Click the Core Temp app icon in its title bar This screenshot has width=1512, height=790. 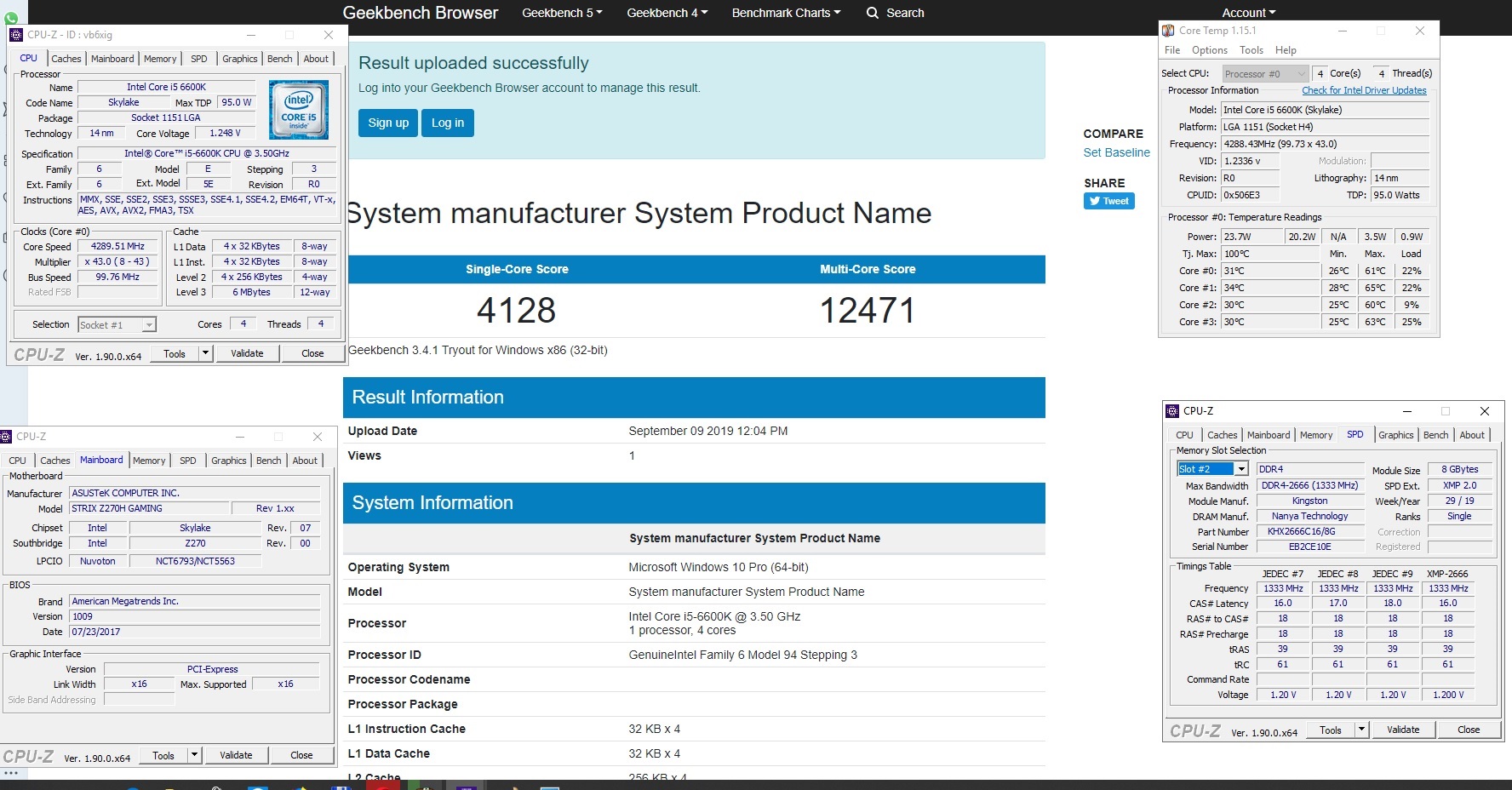click(1168, 31)
